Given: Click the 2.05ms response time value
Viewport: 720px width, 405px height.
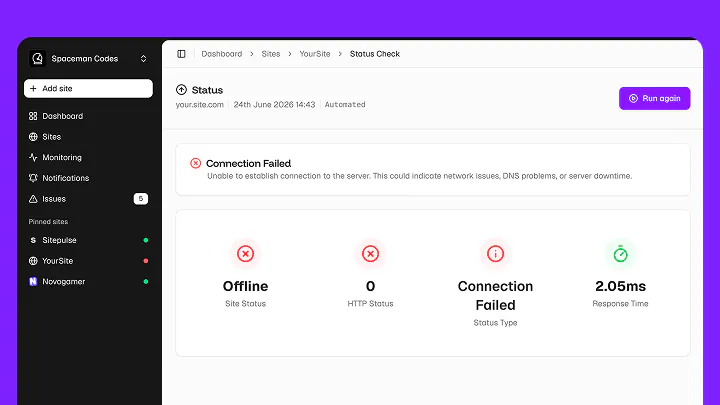Looking at the screenshot, I should (x=620, y=286).
